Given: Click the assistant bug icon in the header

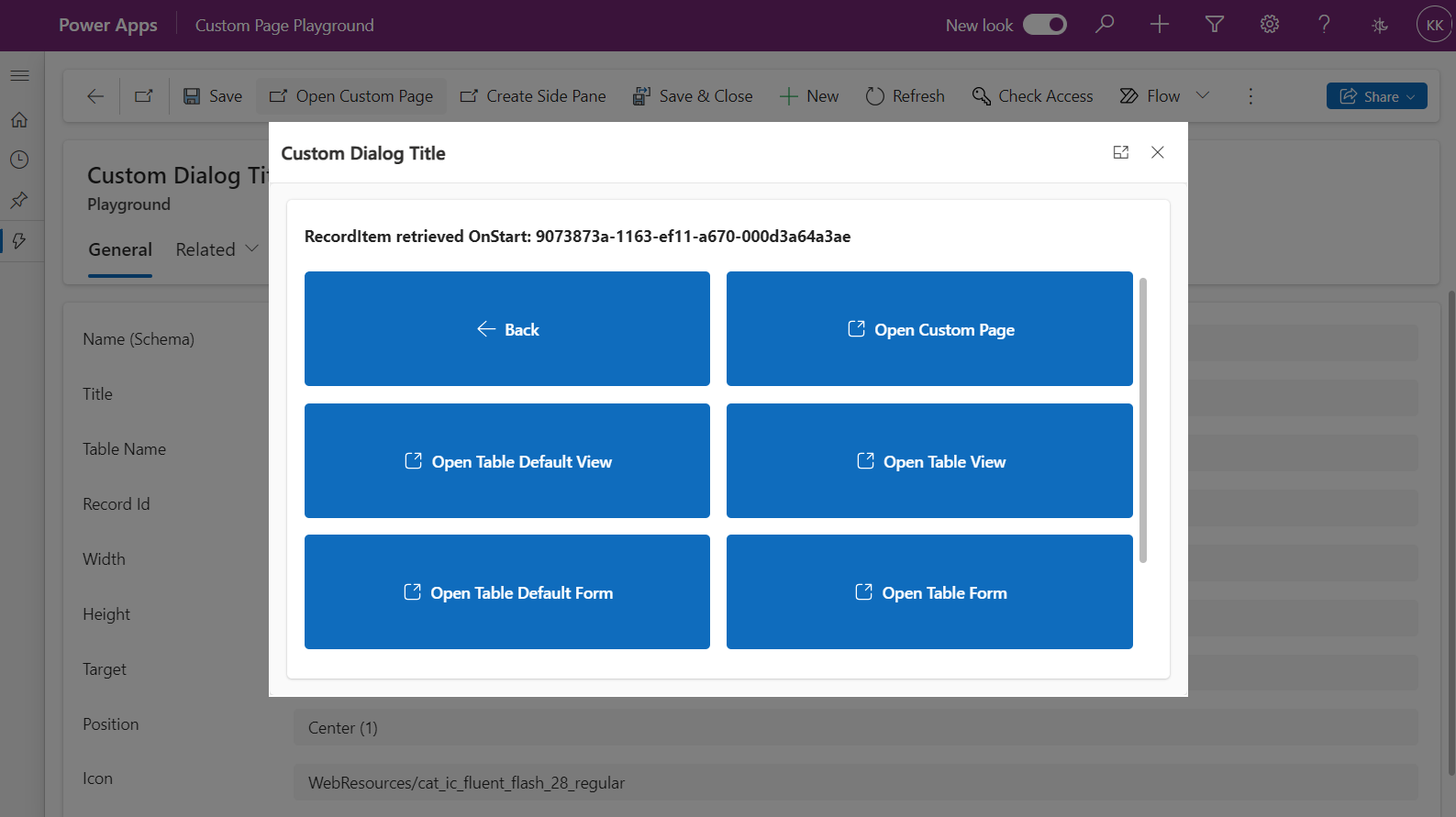Looking at the screenshot, I should (x=1380, y=26).
